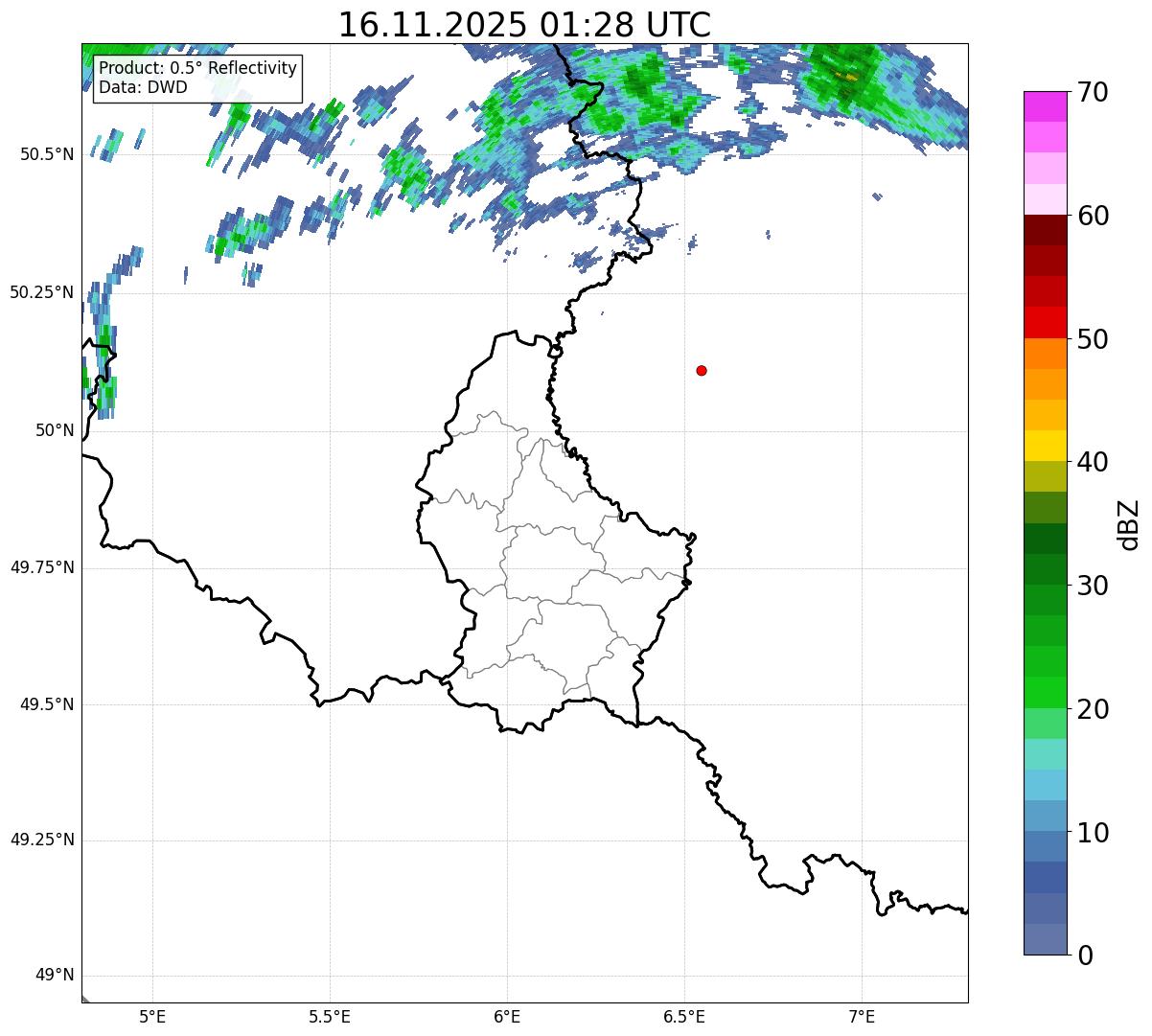Click the colorbar tick label 50
This screenshot has width=1152, height=1036.
[x=1093, y=339]
